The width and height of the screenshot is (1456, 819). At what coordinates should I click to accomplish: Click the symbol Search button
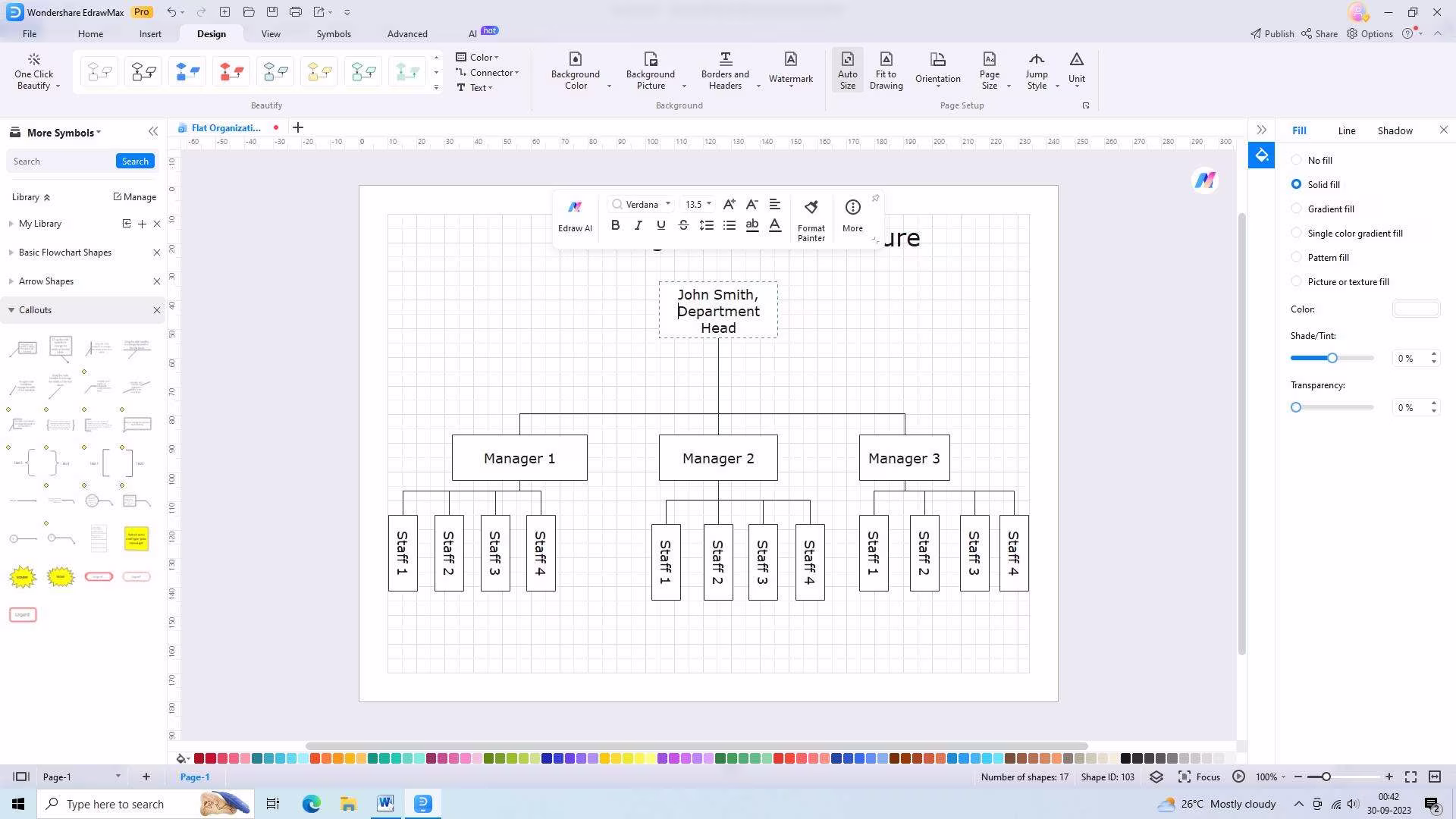coord(135,161)
